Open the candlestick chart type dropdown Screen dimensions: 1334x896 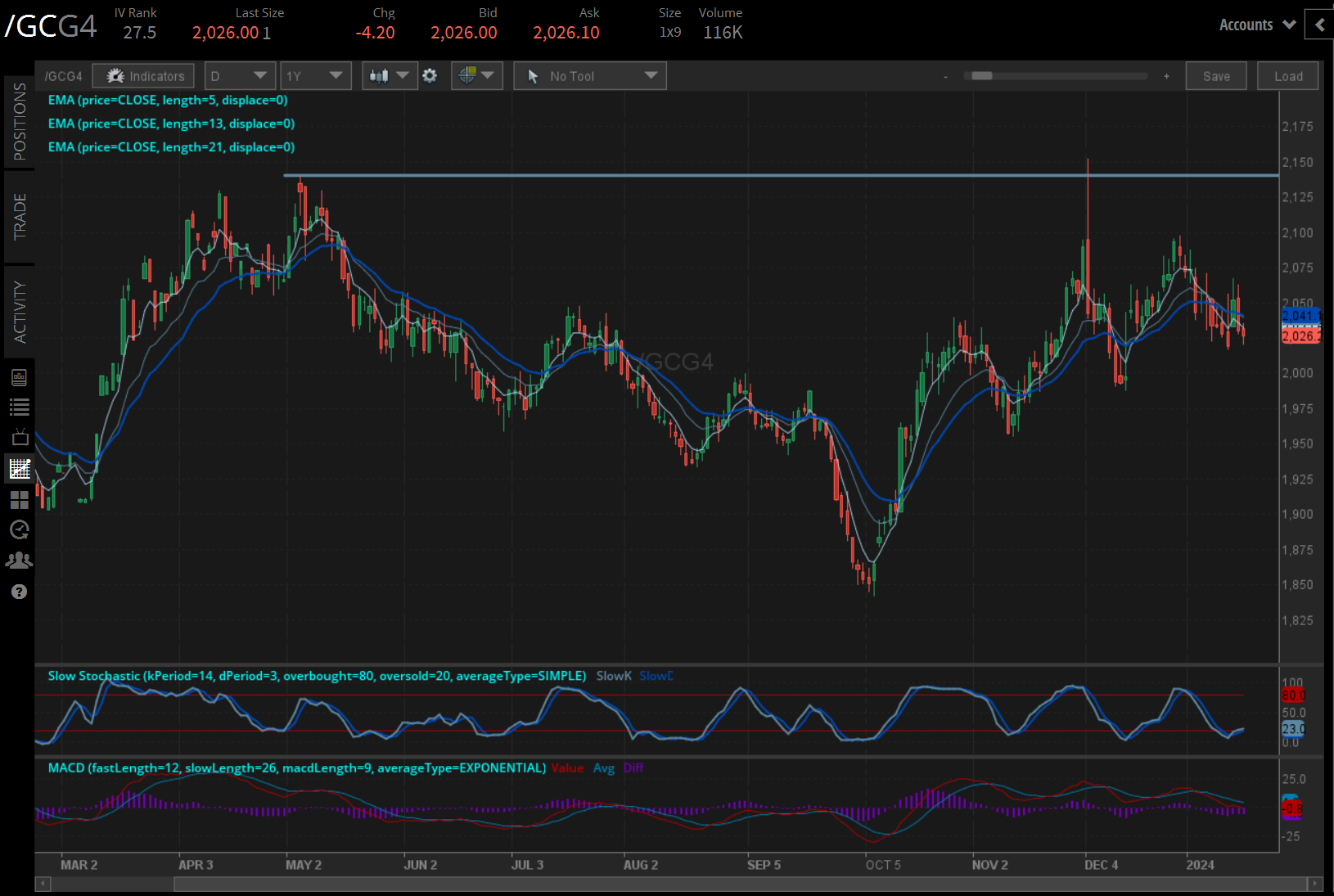coord(390,76)
